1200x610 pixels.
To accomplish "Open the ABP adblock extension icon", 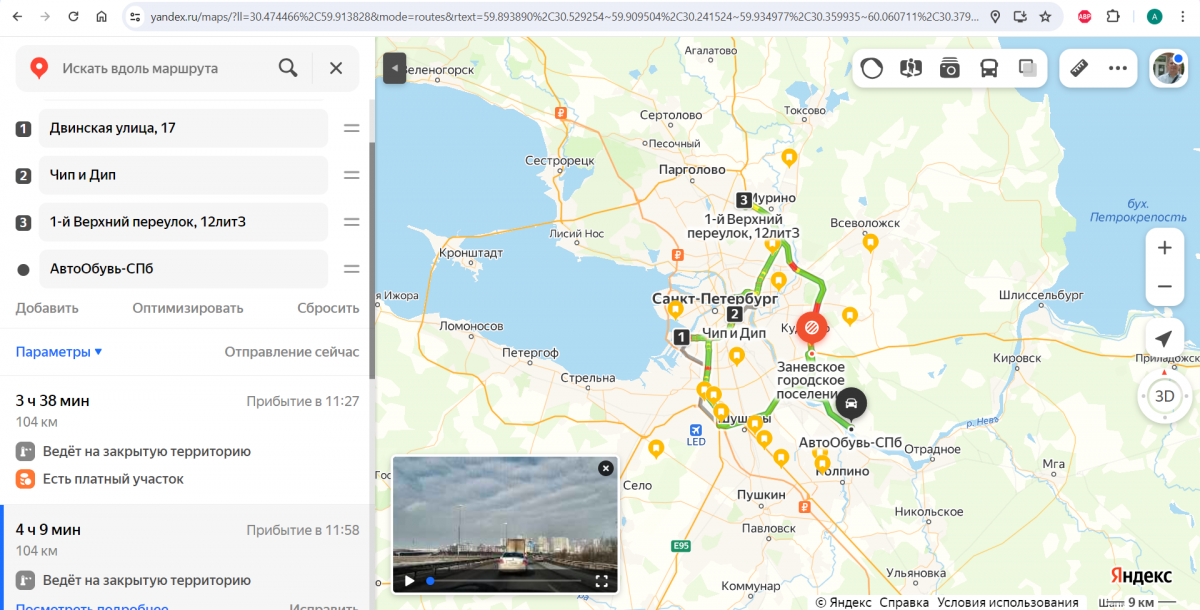I will [x=1085, y=17].
